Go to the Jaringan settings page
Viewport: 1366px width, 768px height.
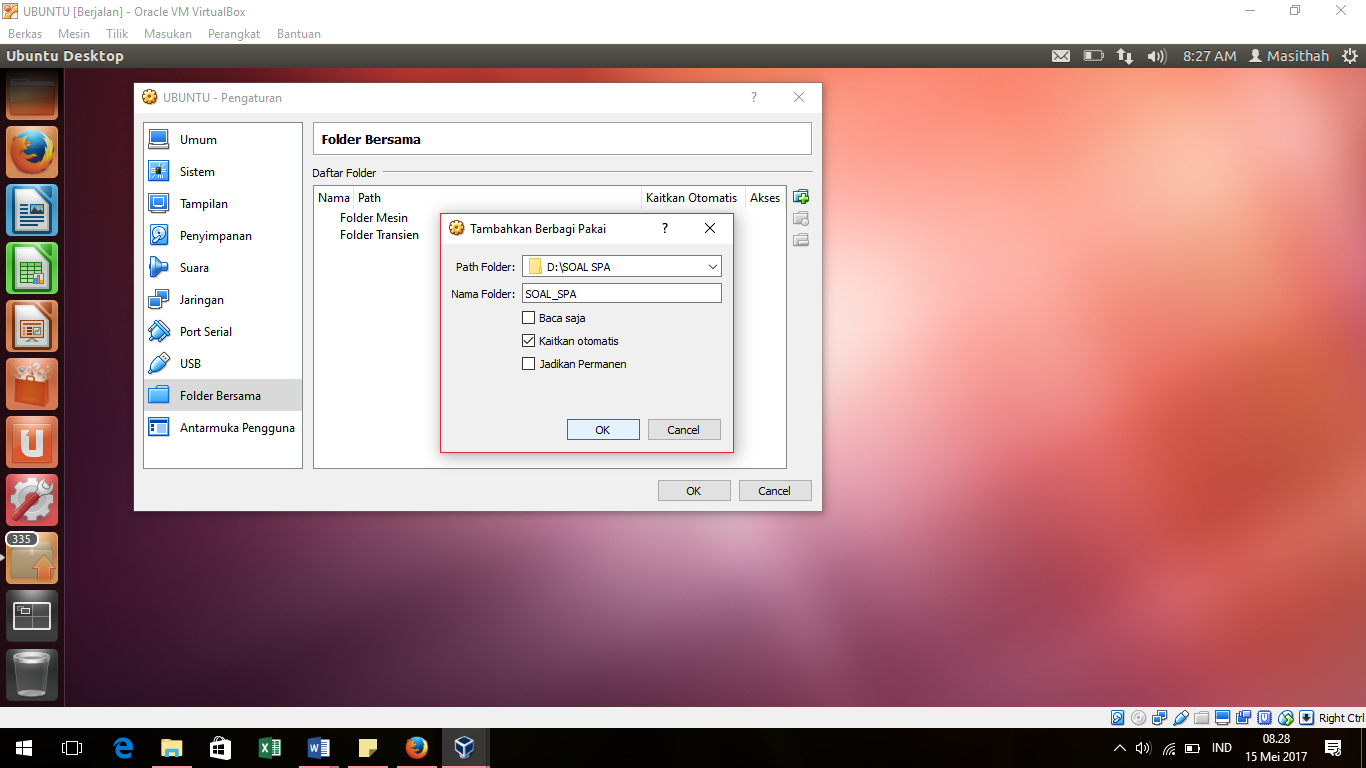(x=223, y=300)
